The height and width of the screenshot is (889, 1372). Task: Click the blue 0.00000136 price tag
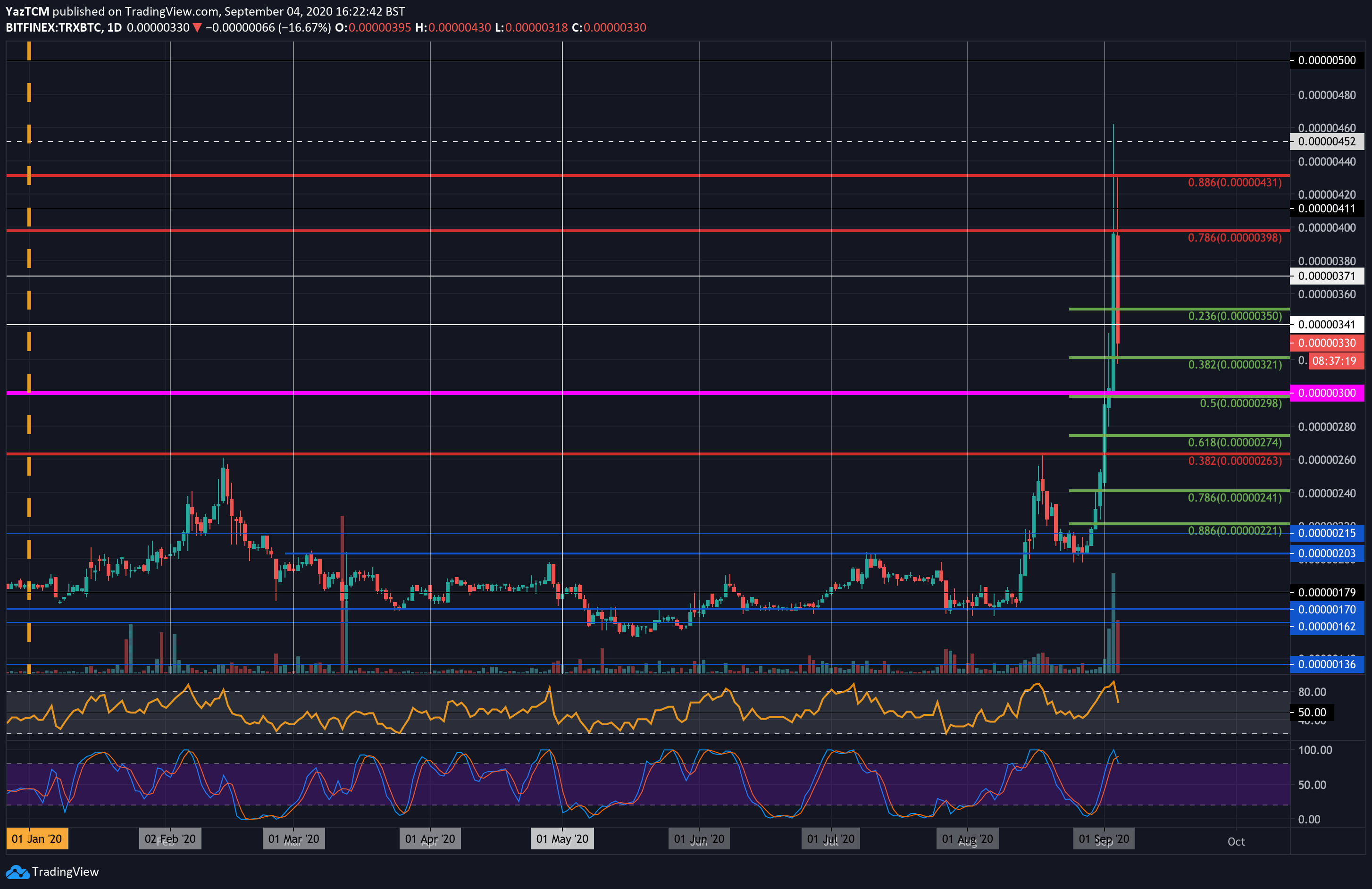click(1326, 664)
